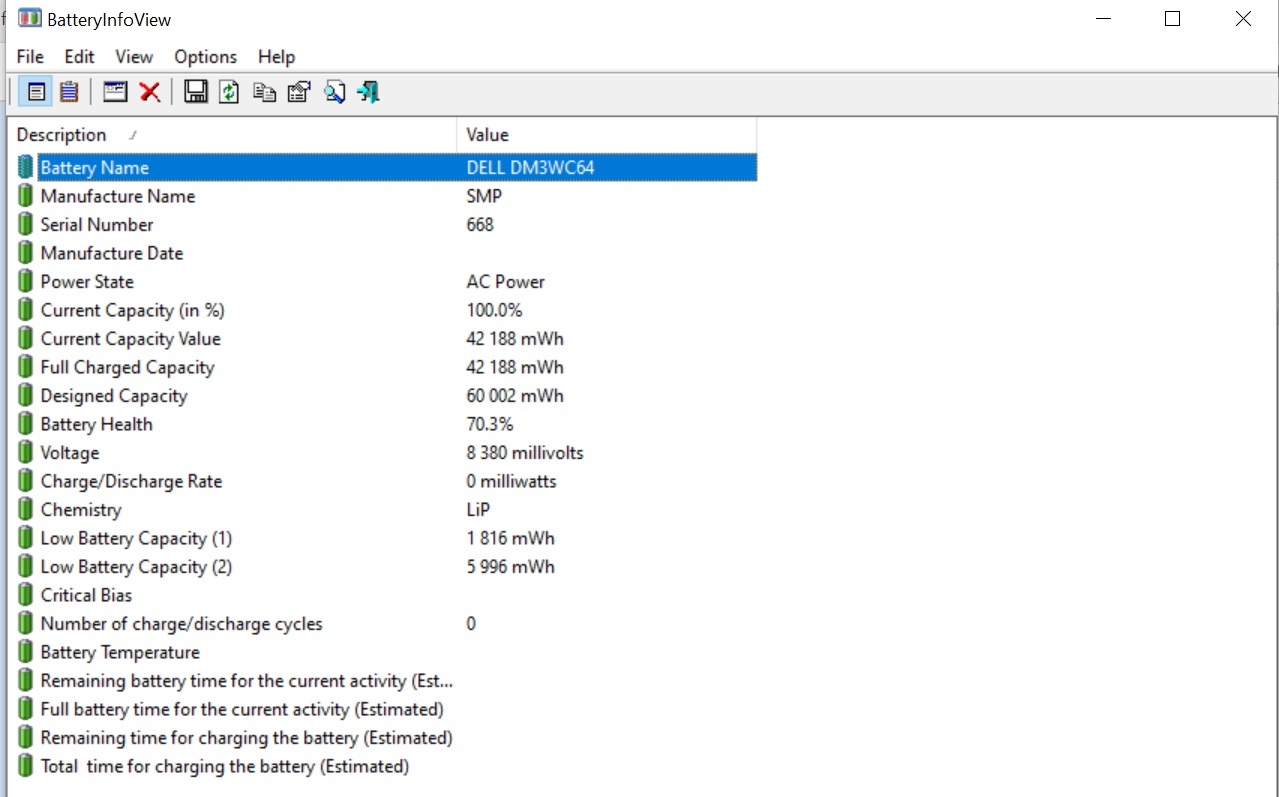The height and width of the screenshot is (797, 1279).
Task: Sort by the Description column header
Action: tap(62, 135)
